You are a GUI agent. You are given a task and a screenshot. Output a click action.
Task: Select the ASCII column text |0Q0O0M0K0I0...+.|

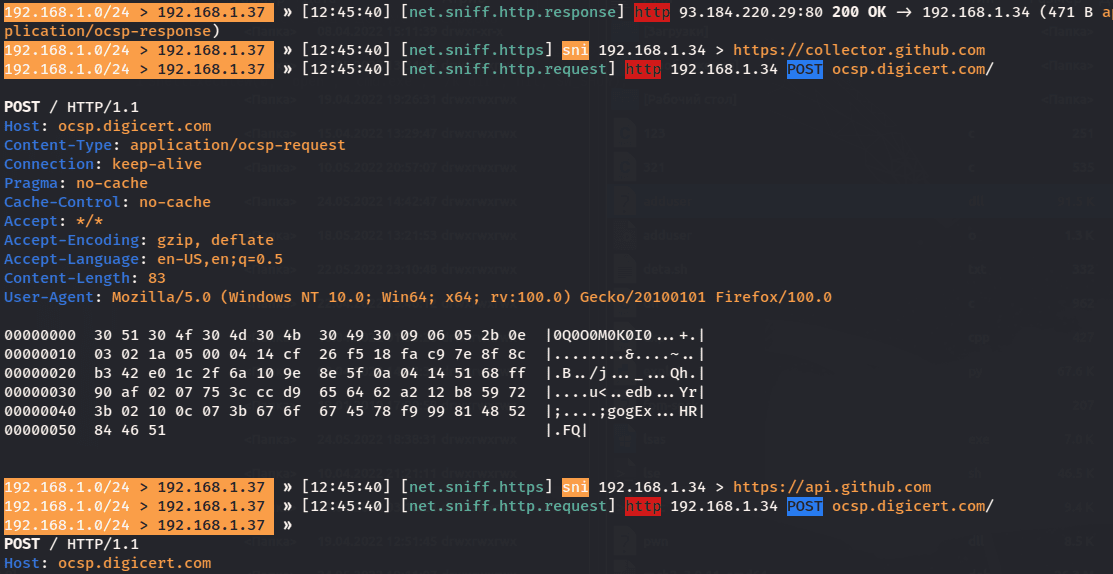click(625, 335)
